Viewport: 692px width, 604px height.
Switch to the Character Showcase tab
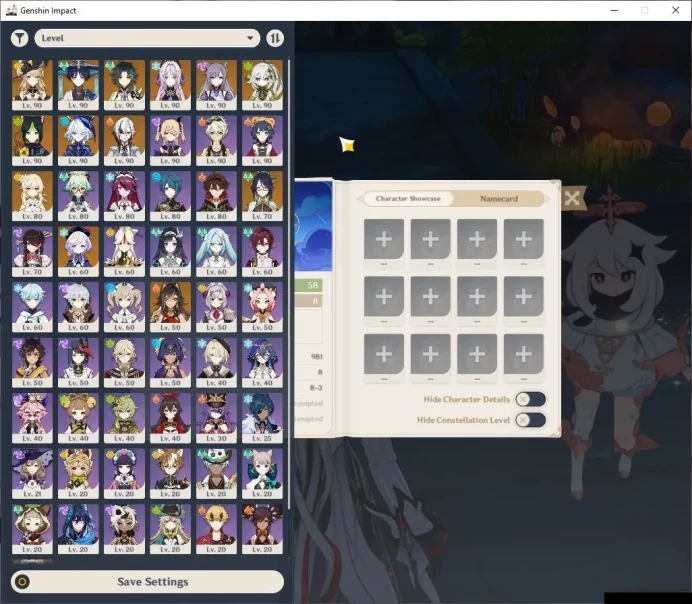pos(408,199)
